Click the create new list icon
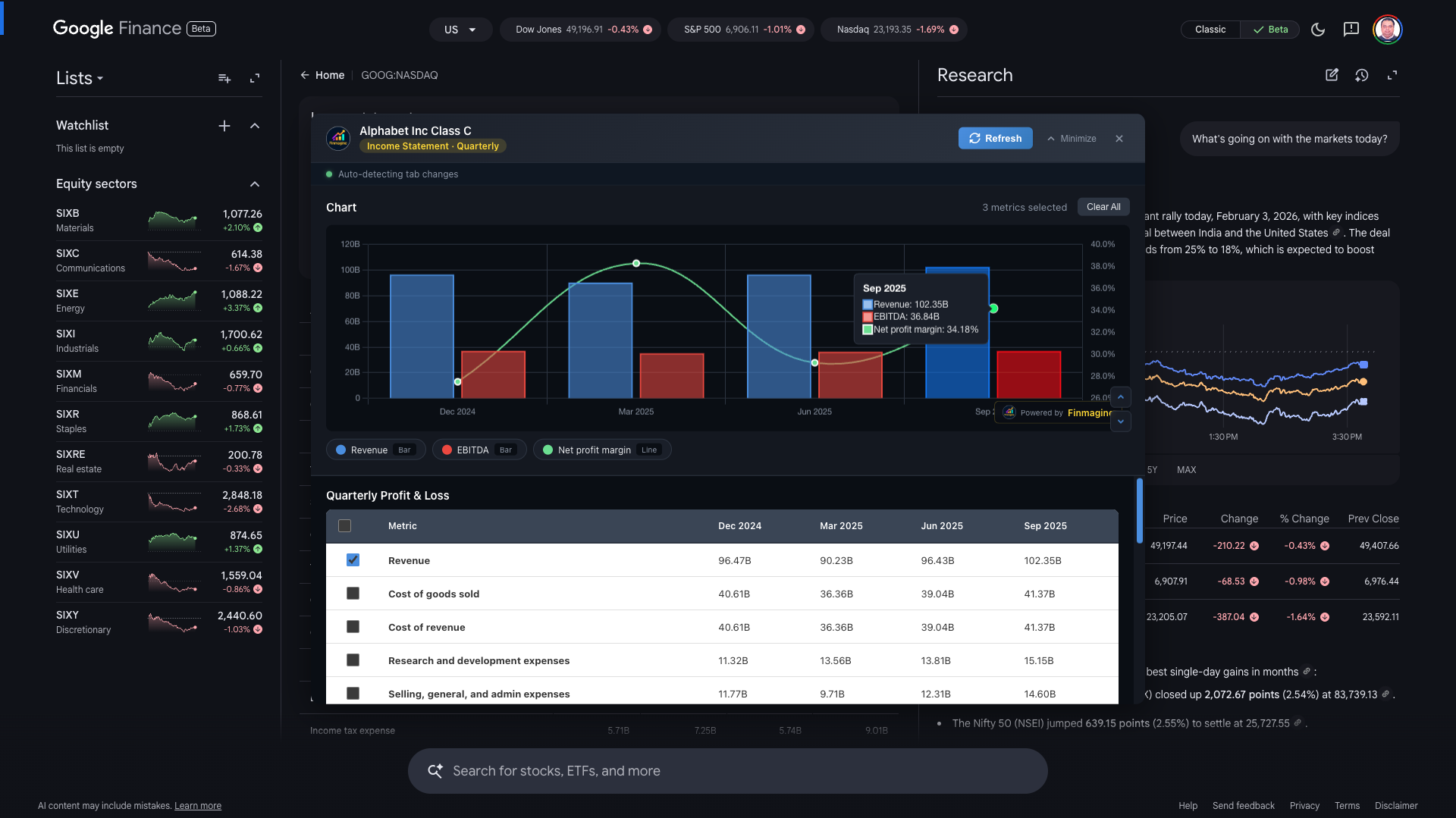Image resolution: width=1456 pixels, height=818 pixels. point(224,78)
